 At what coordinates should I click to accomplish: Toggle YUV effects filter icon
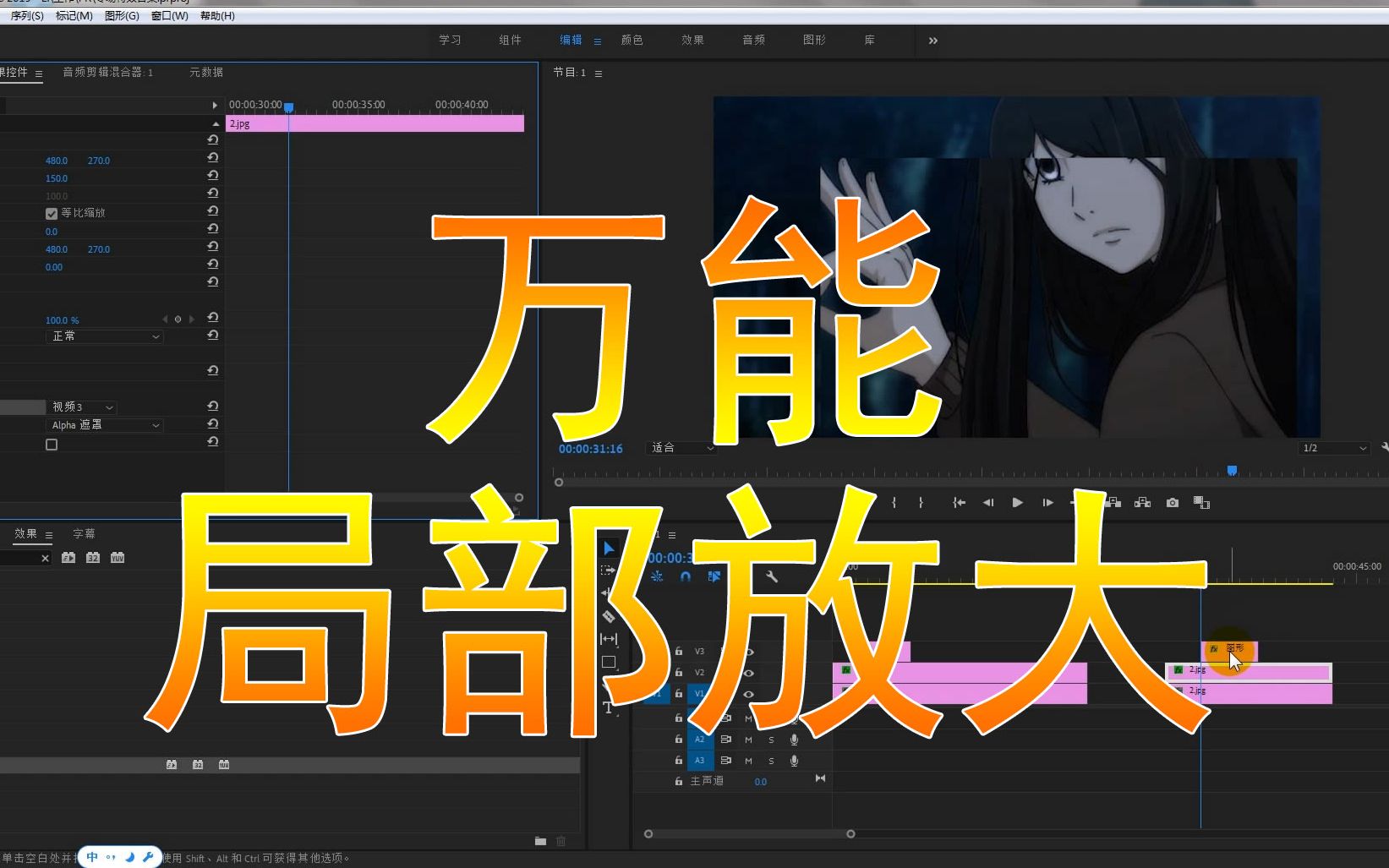[118, 558]
